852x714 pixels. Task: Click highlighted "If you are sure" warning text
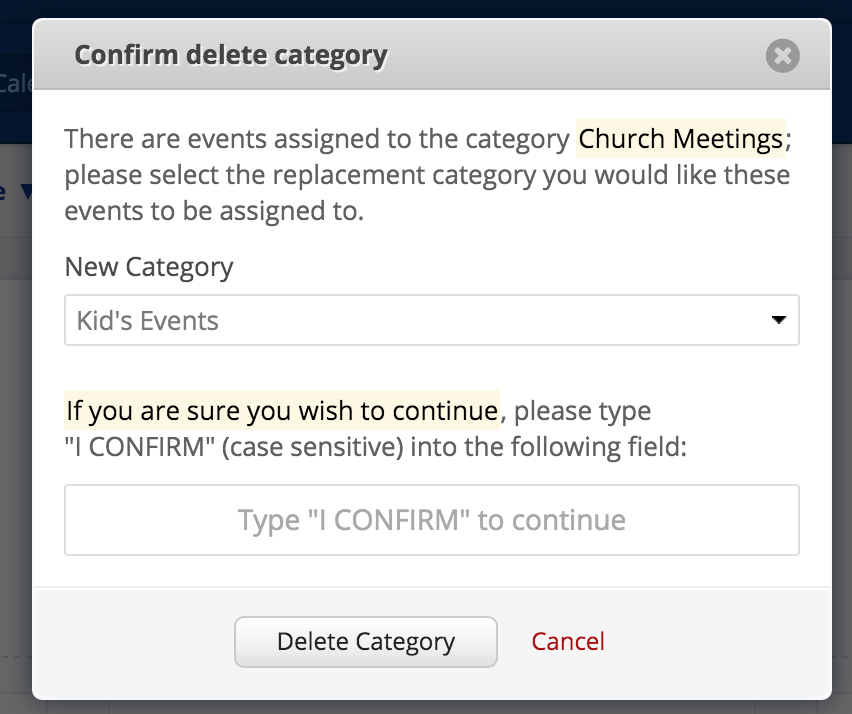pos(282,410)
